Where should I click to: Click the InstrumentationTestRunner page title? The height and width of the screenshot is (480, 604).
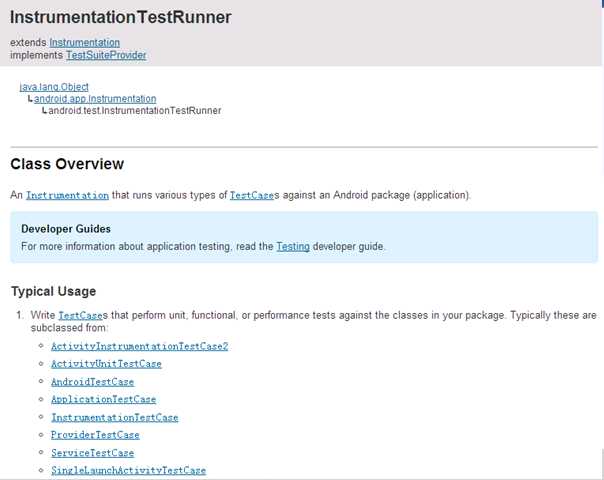(x=121, y=17)
